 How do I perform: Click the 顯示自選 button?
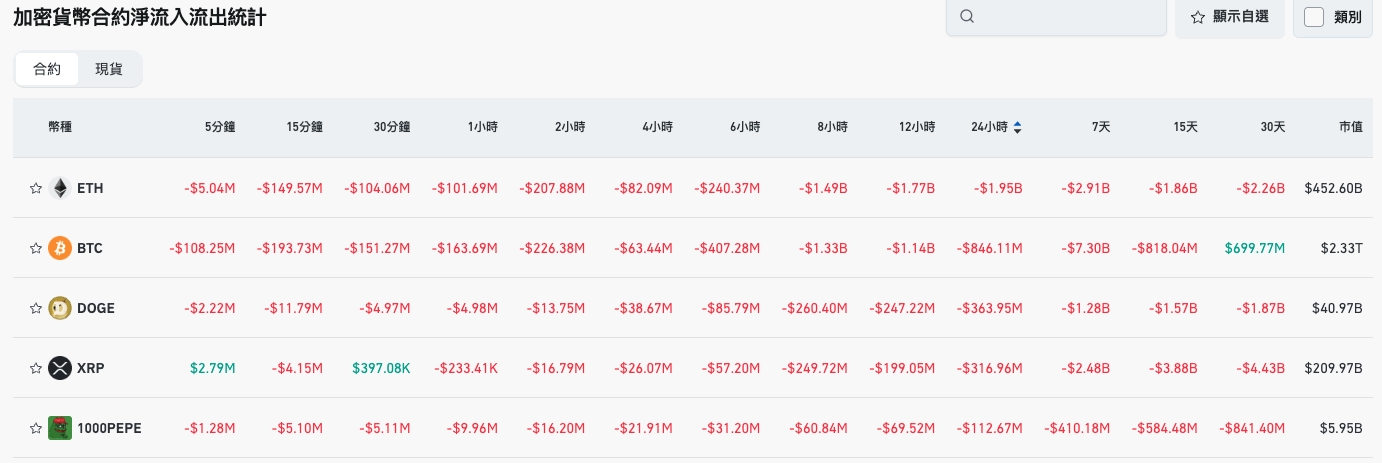[x=1229, y=17]
